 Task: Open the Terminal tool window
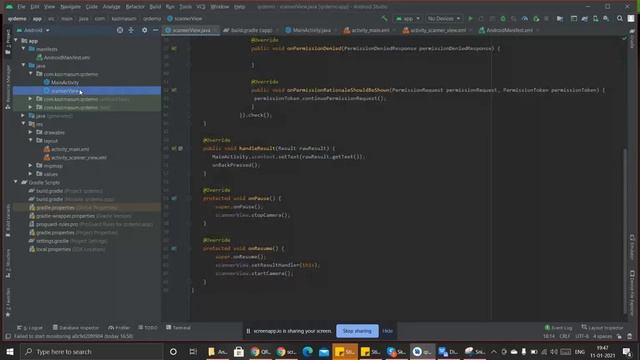(x=178, y=328)
